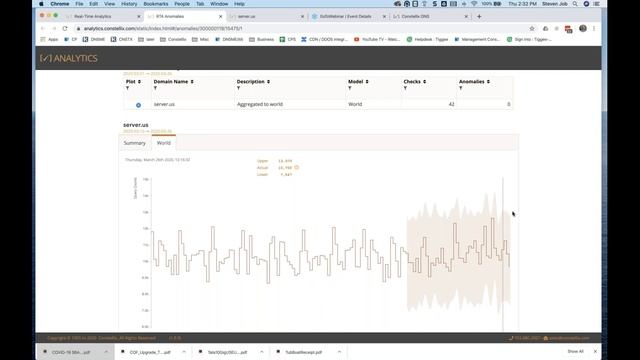This screenshot has height=360, width=640.
Task: Open filter under Domain Name column
Action: [x=156, y=88]
